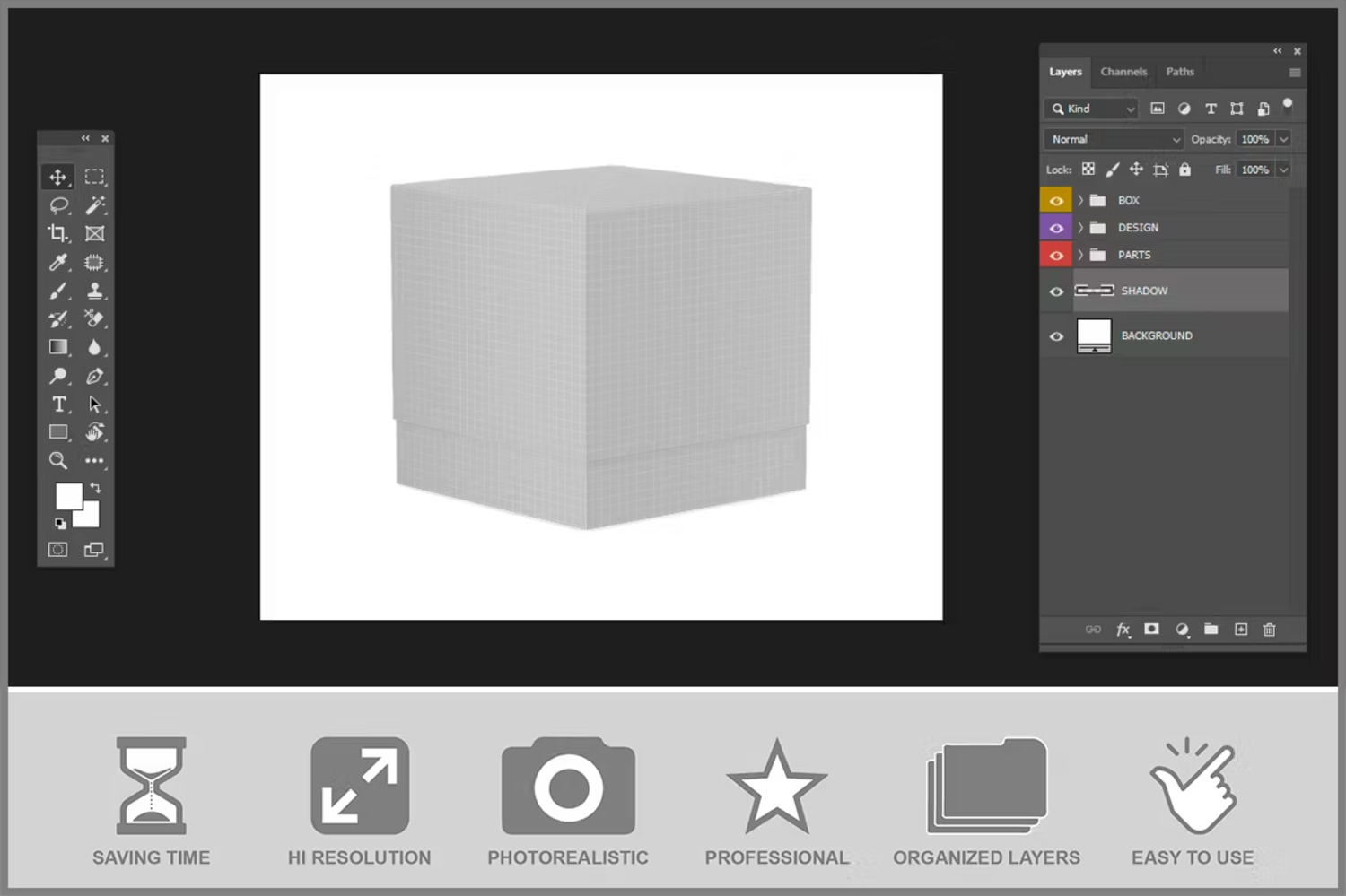Expand the DESIGN layer group
Screen dimensions: 1346x896
(x=1080, y=228)
